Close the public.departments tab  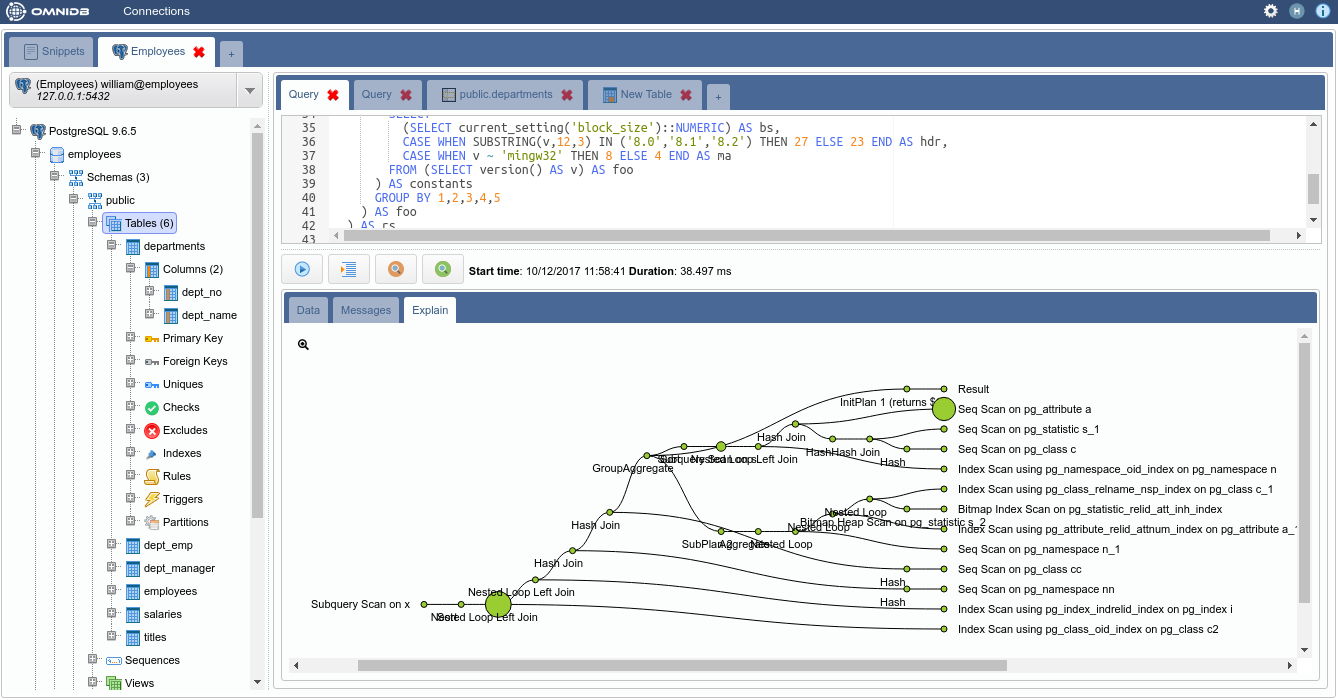click(567, 95)
